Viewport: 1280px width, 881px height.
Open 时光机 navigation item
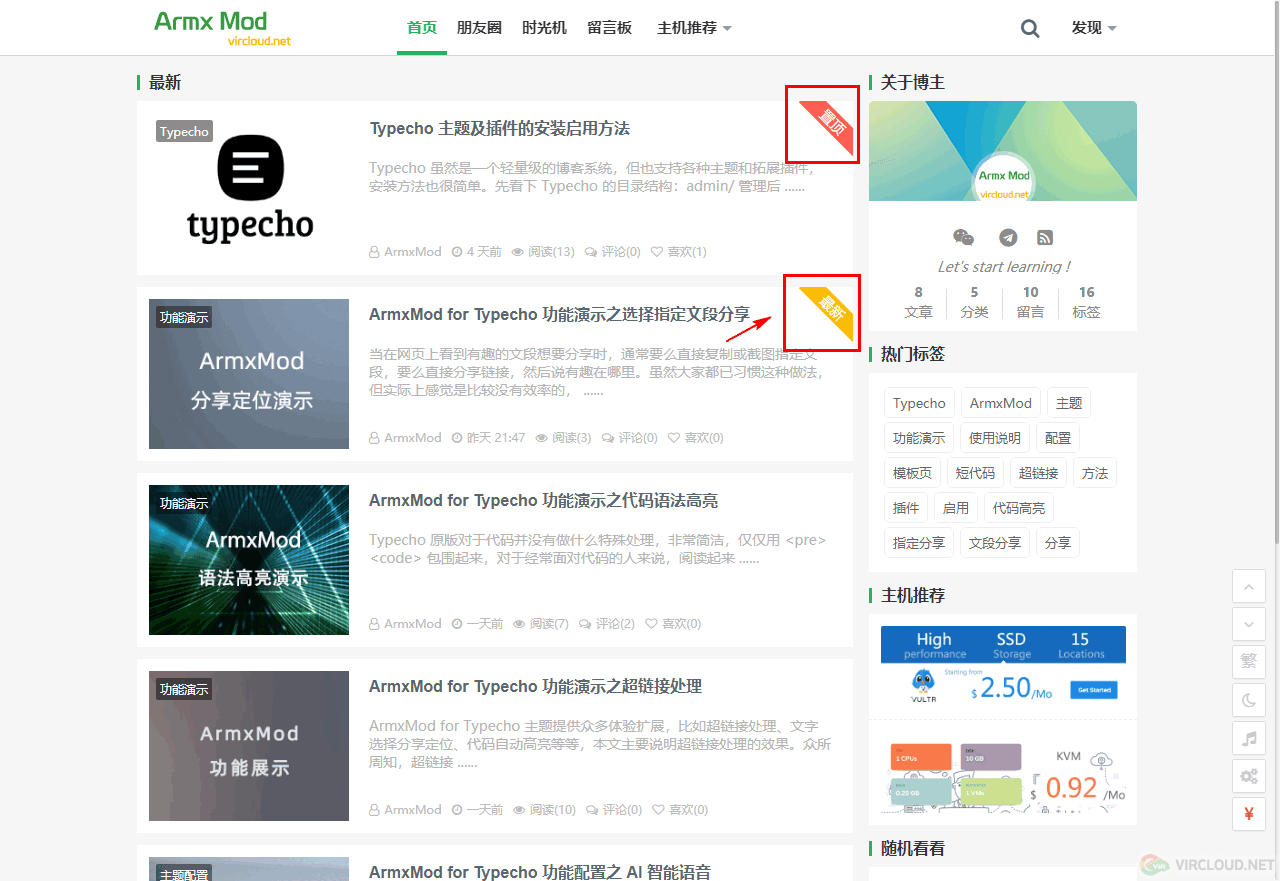[x=544, y=28]
